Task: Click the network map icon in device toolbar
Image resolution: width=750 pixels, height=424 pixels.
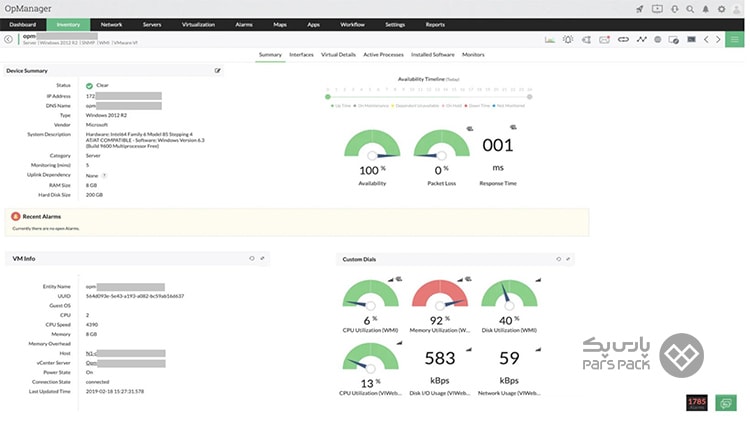Action: point(586,40)
